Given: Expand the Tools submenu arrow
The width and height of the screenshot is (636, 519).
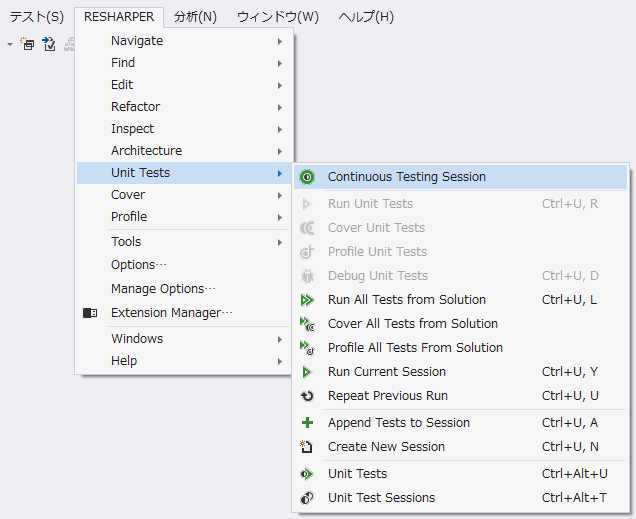Looking at the screenshot, I should (280, 242).
